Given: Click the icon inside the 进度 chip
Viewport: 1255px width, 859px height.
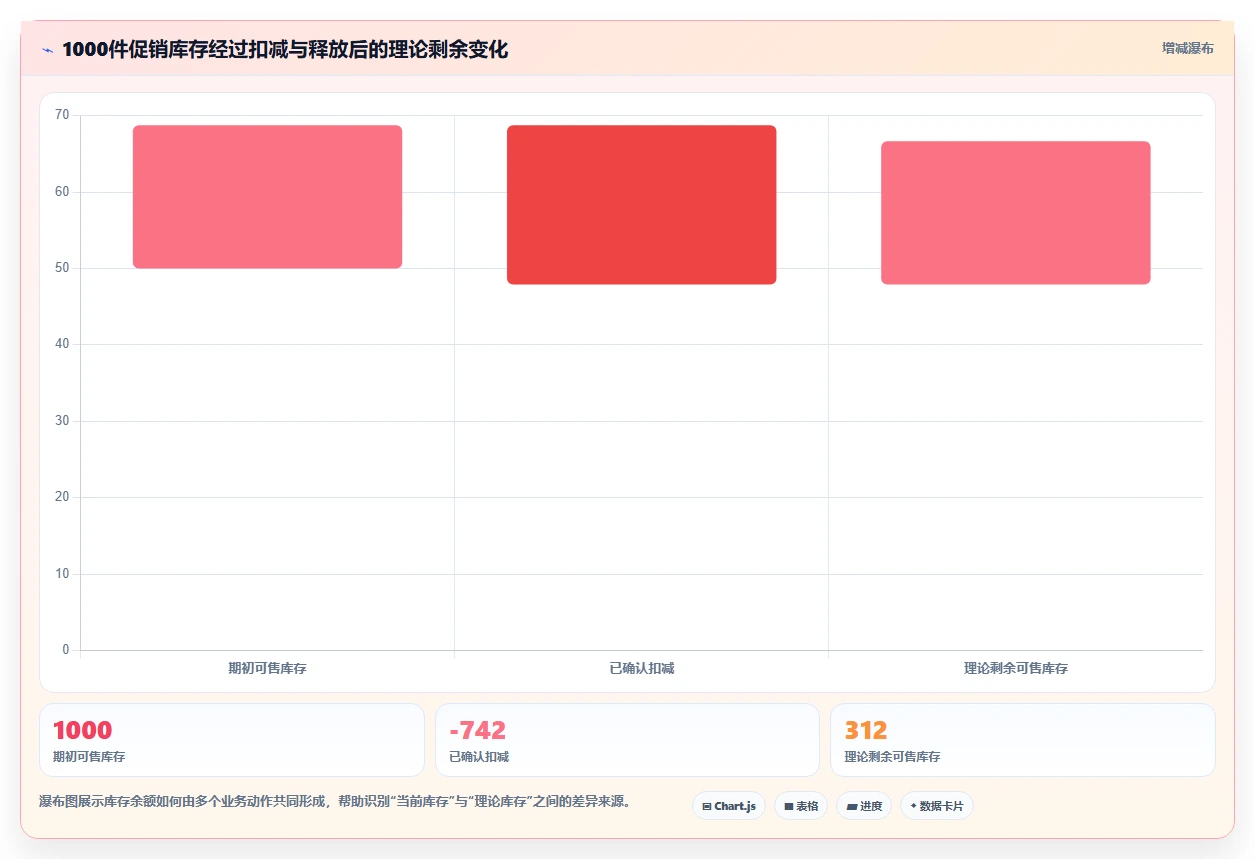Looking at the screenshot, I should point(851,806).
